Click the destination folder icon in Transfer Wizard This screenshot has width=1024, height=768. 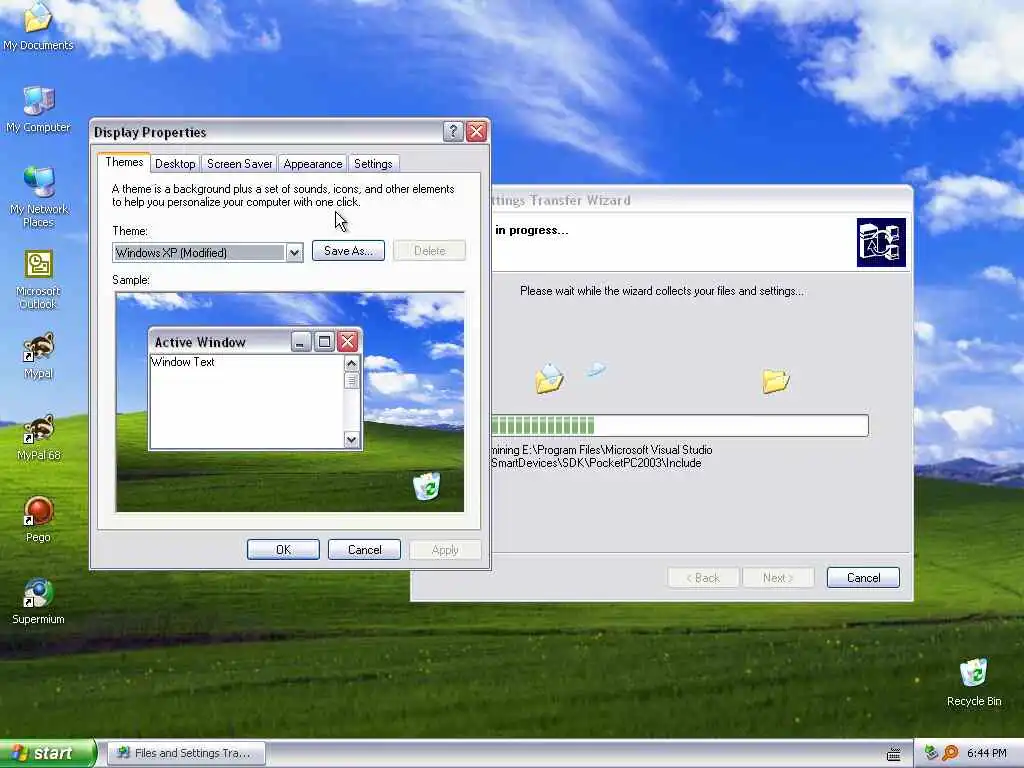[776, 381]
